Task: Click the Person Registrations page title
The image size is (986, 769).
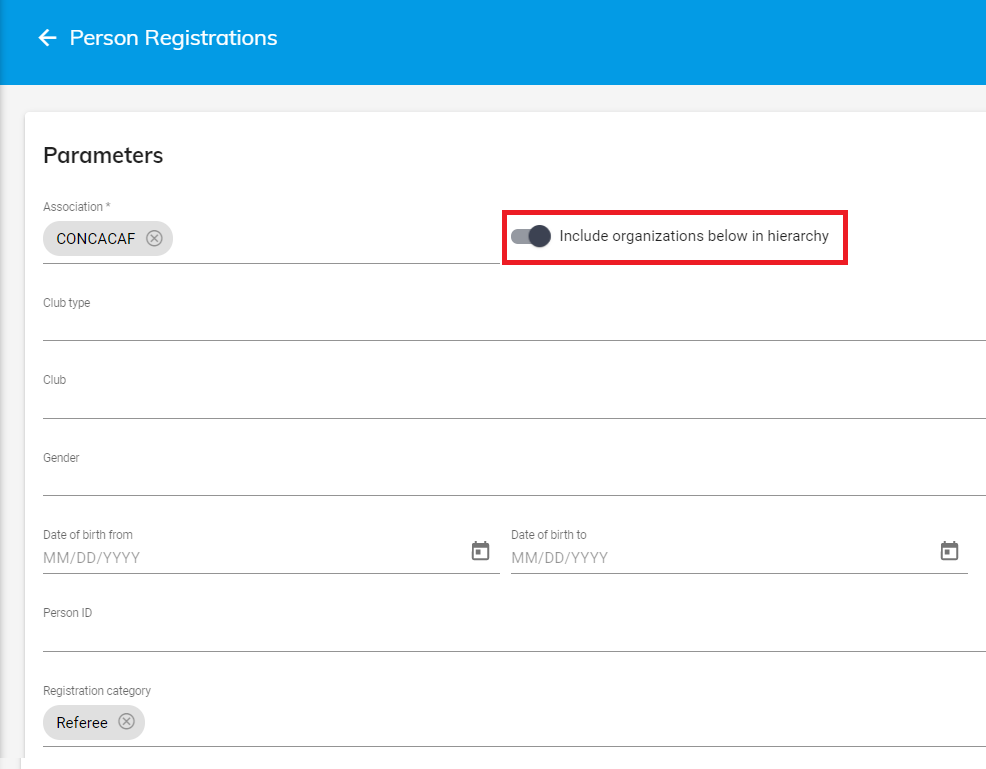Action: click(x=173, y=38)
